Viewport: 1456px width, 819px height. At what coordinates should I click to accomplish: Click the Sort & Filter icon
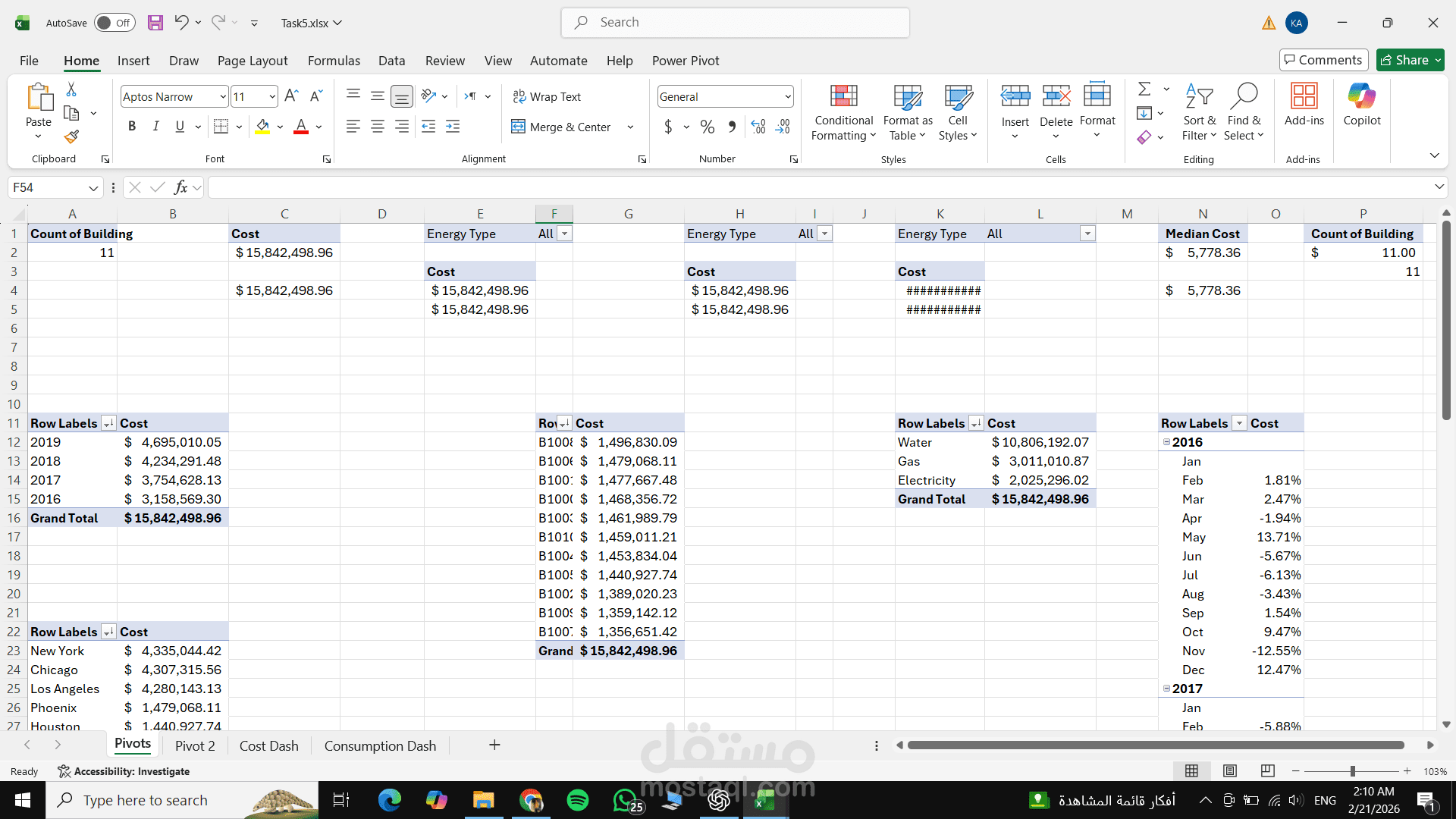point(1199,97)
